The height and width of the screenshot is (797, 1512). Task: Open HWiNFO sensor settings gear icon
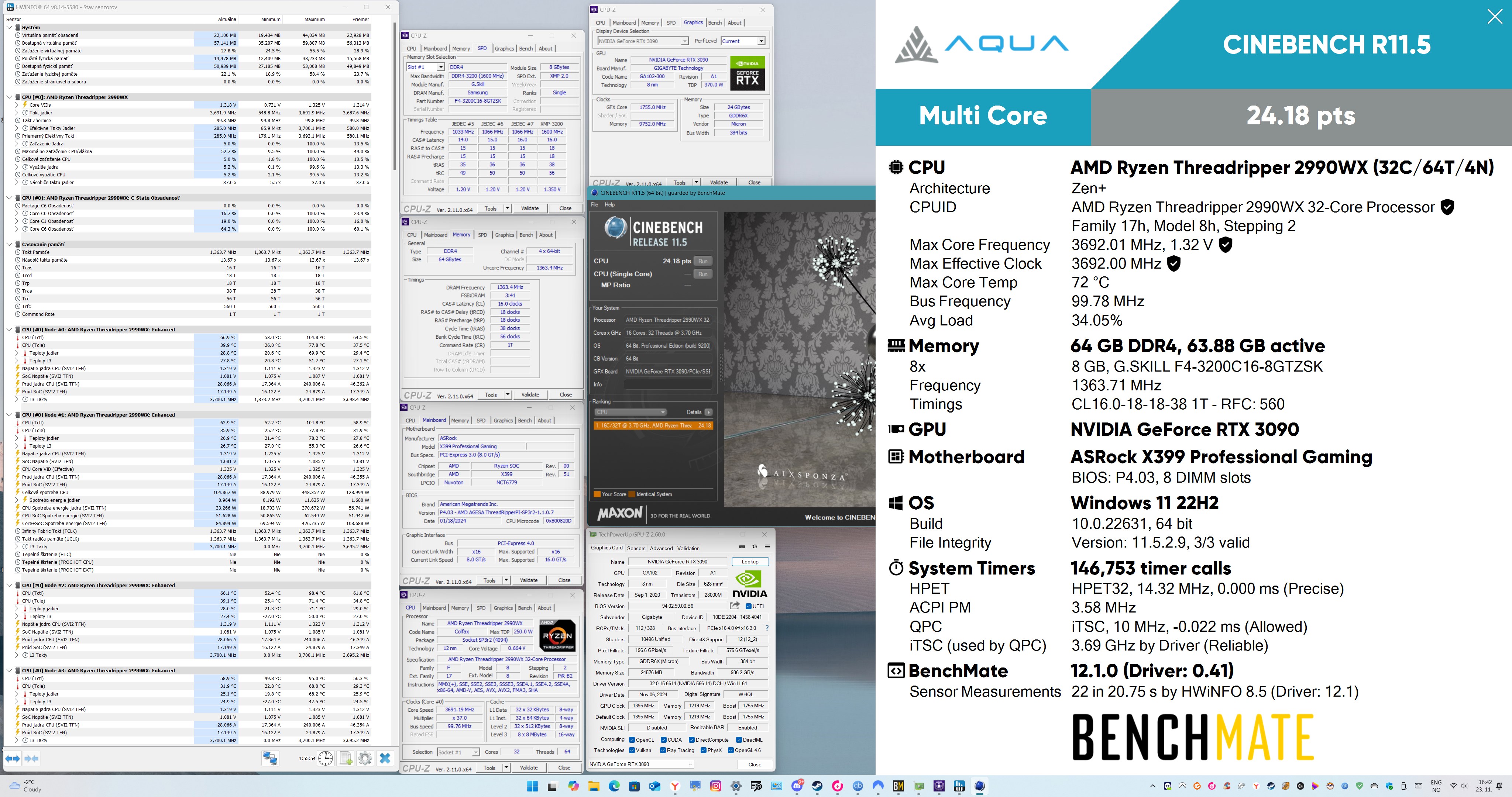click(x=365, y=758)
